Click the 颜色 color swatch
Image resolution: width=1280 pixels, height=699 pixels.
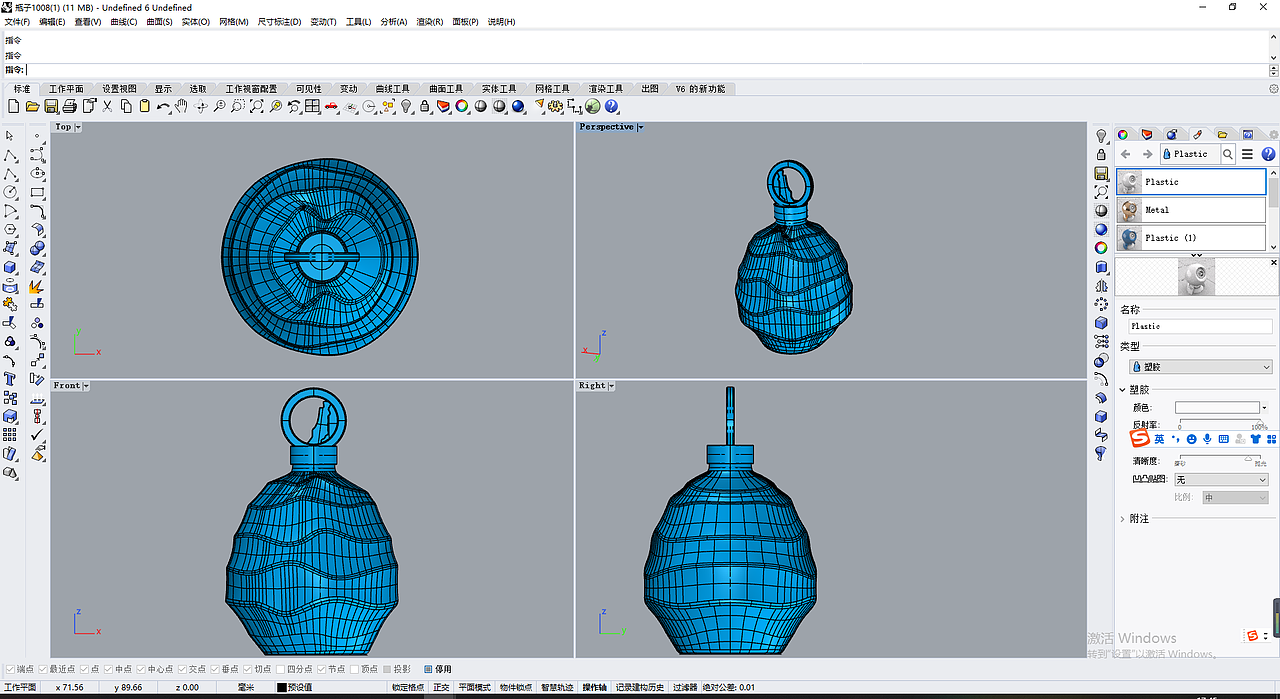point(1217,408)
